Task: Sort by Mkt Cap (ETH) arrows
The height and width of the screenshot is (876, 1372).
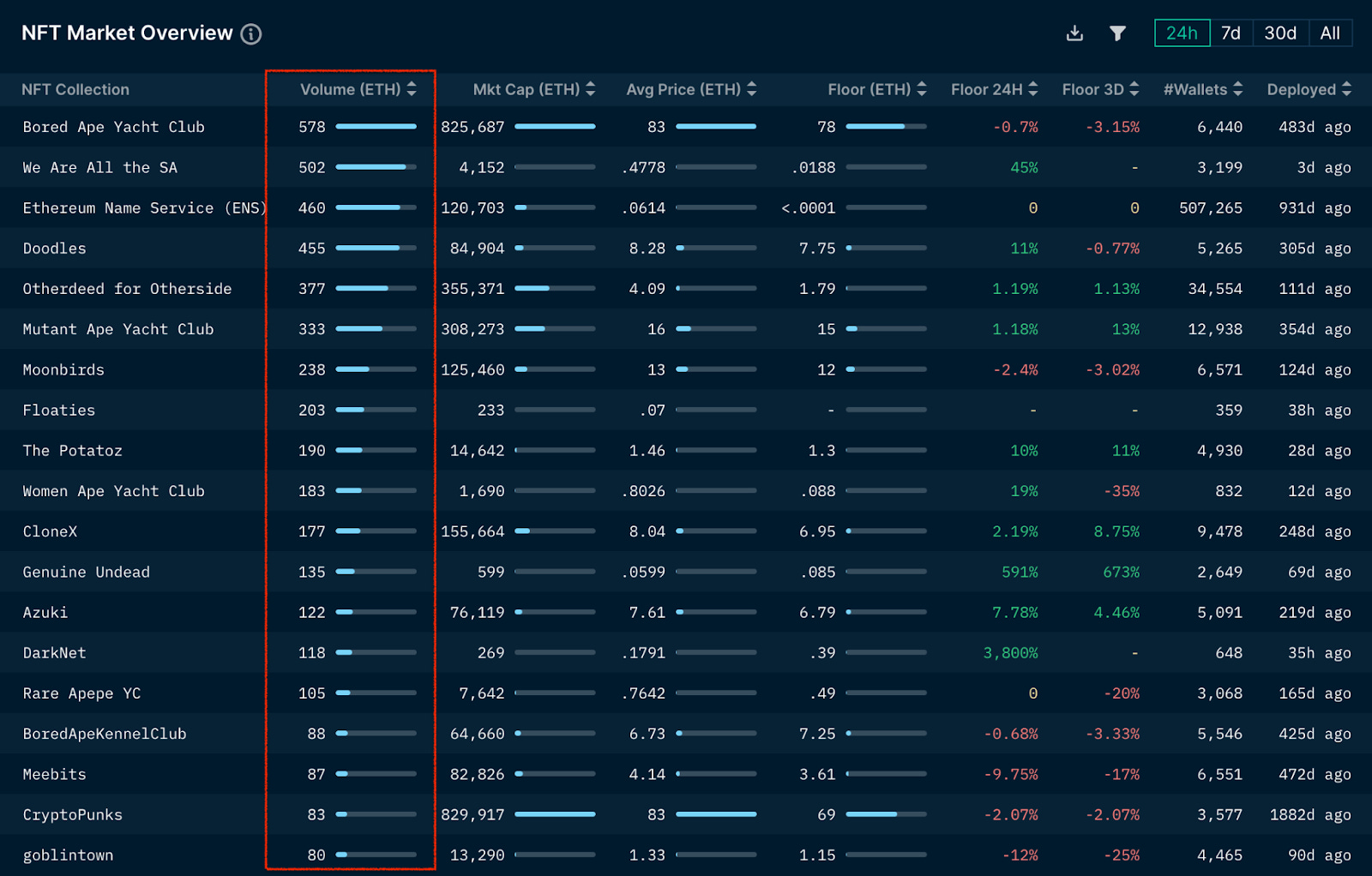Action: [590, 89]
